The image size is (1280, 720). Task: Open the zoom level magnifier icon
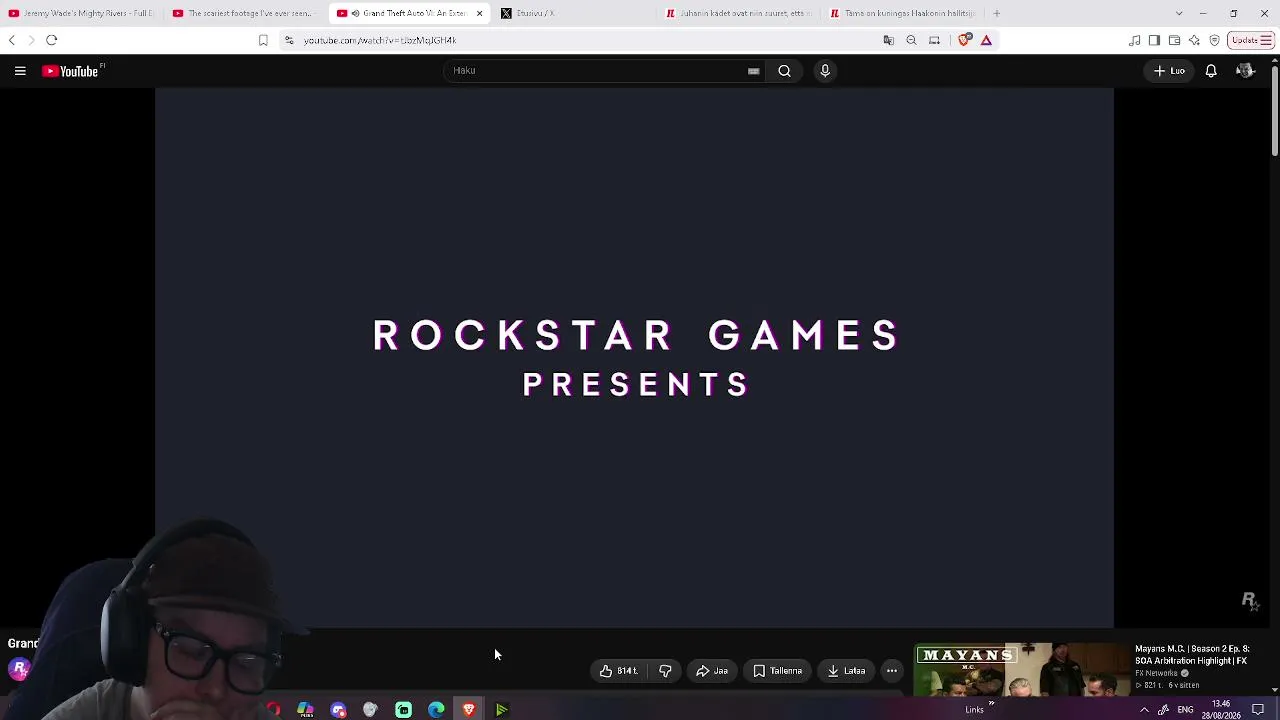coord(911,40)
